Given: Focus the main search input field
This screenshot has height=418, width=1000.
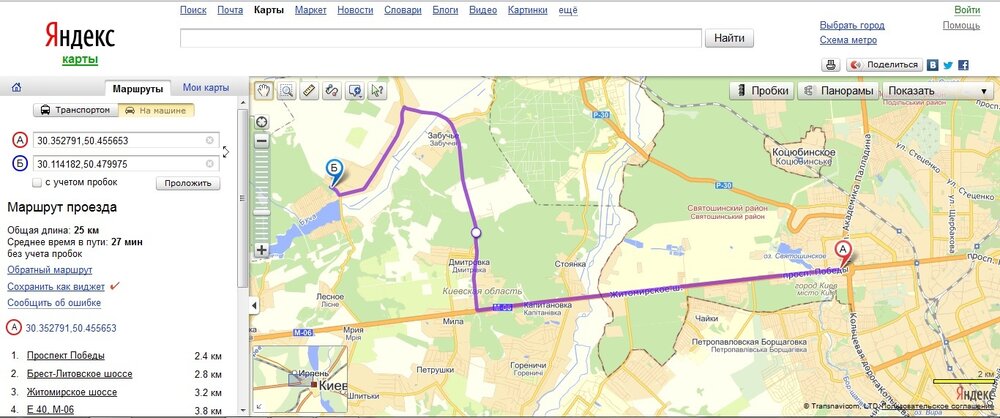Looking at the screenshot, I should pos(441,38).
